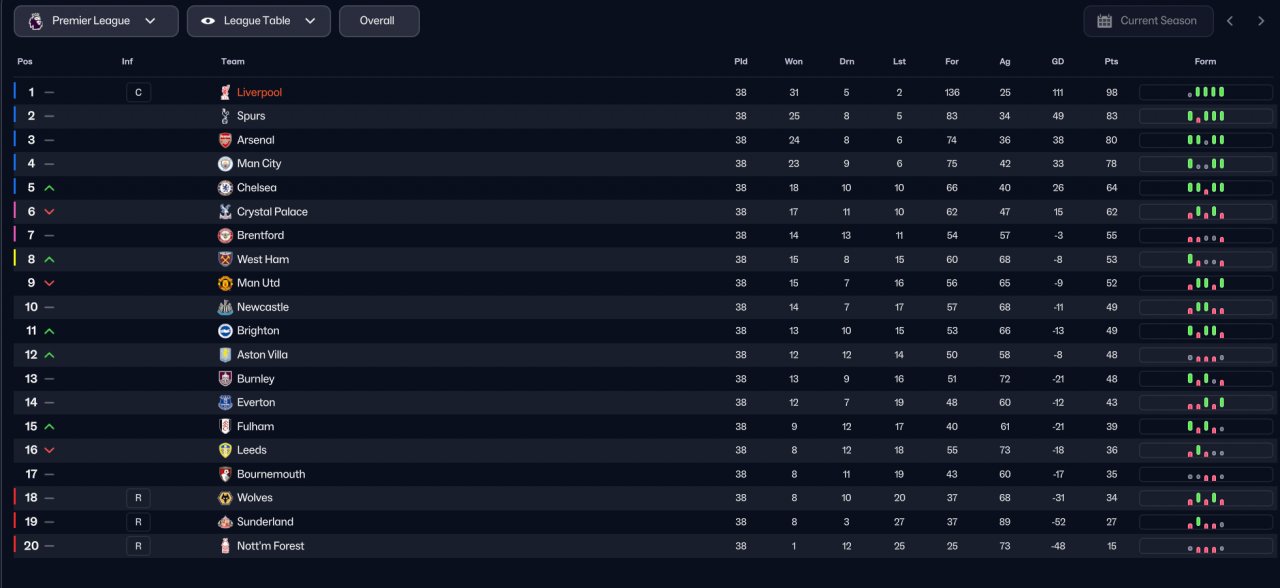Click the Liverpool club crest icon
Screen dimensions: 1280x588
(225, 92)
